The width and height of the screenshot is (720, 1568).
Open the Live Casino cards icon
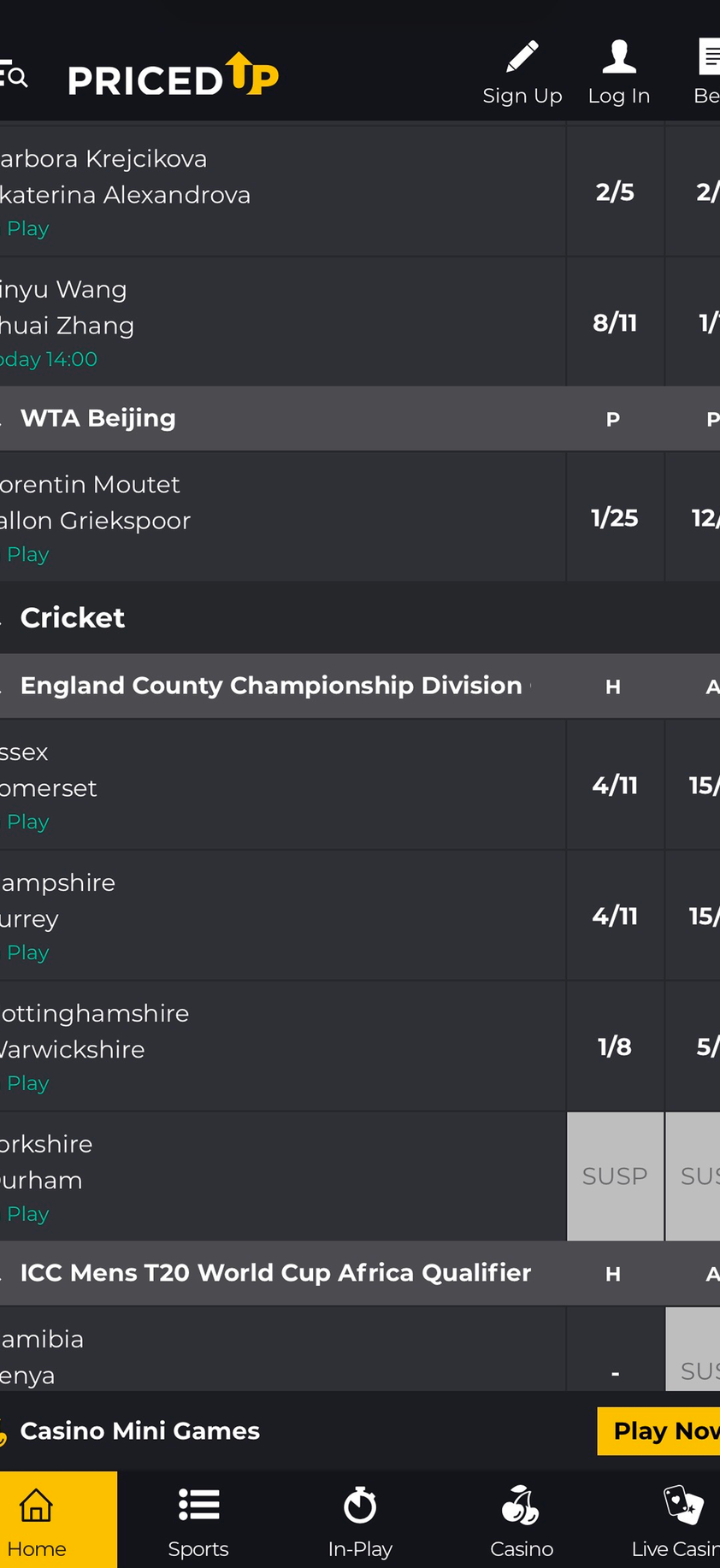click(x=682, y=1506)
